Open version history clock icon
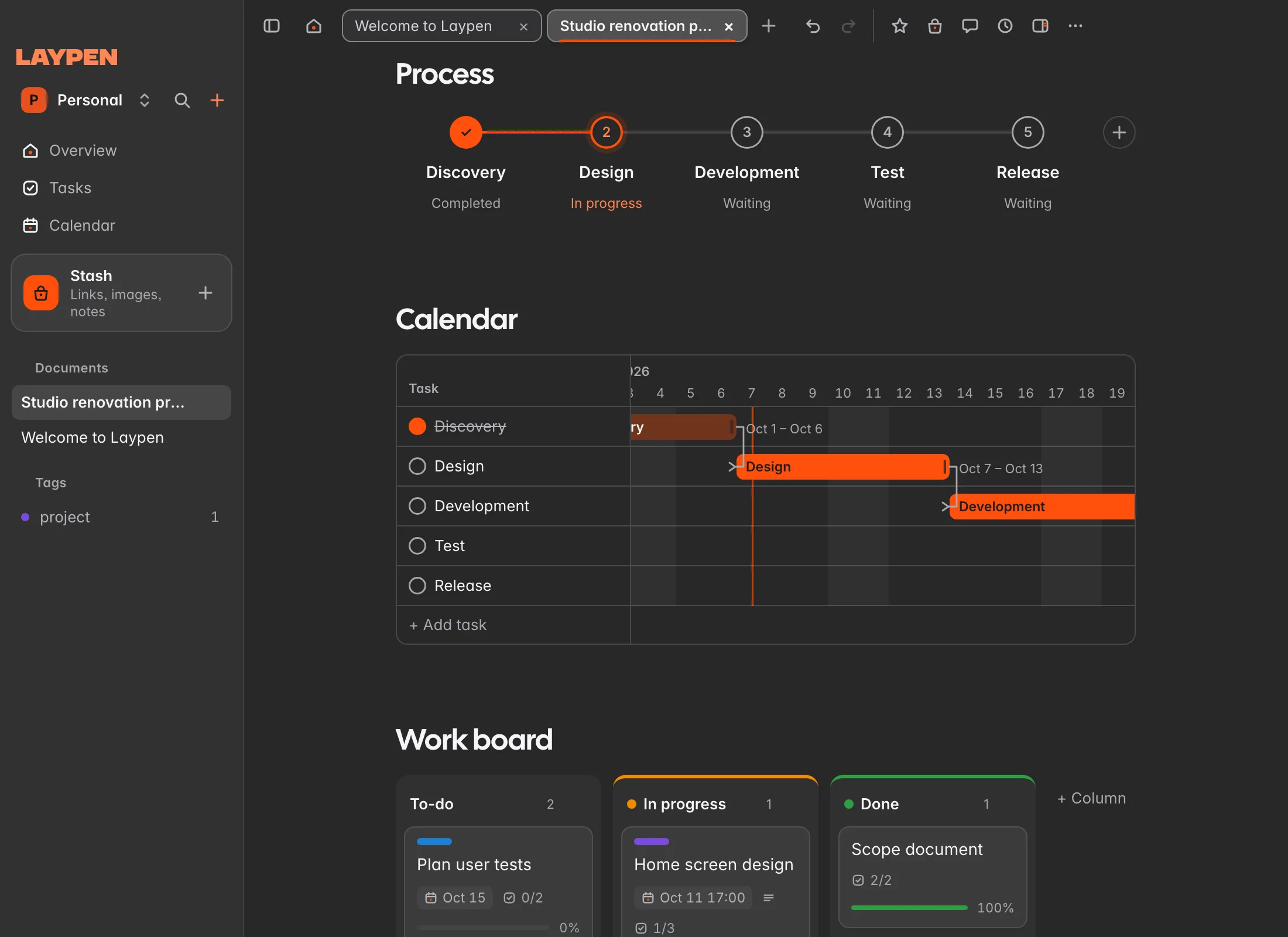 (1005, 26)
